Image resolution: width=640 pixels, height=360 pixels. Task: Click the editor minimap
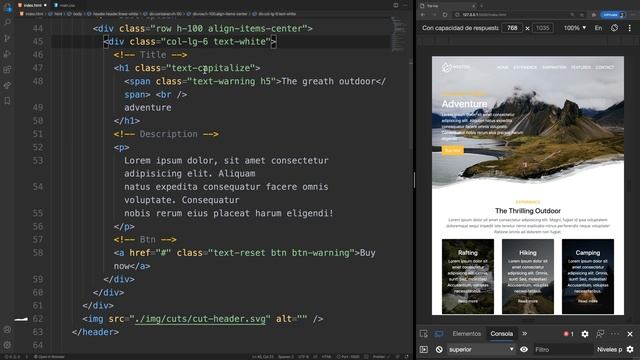399,33
